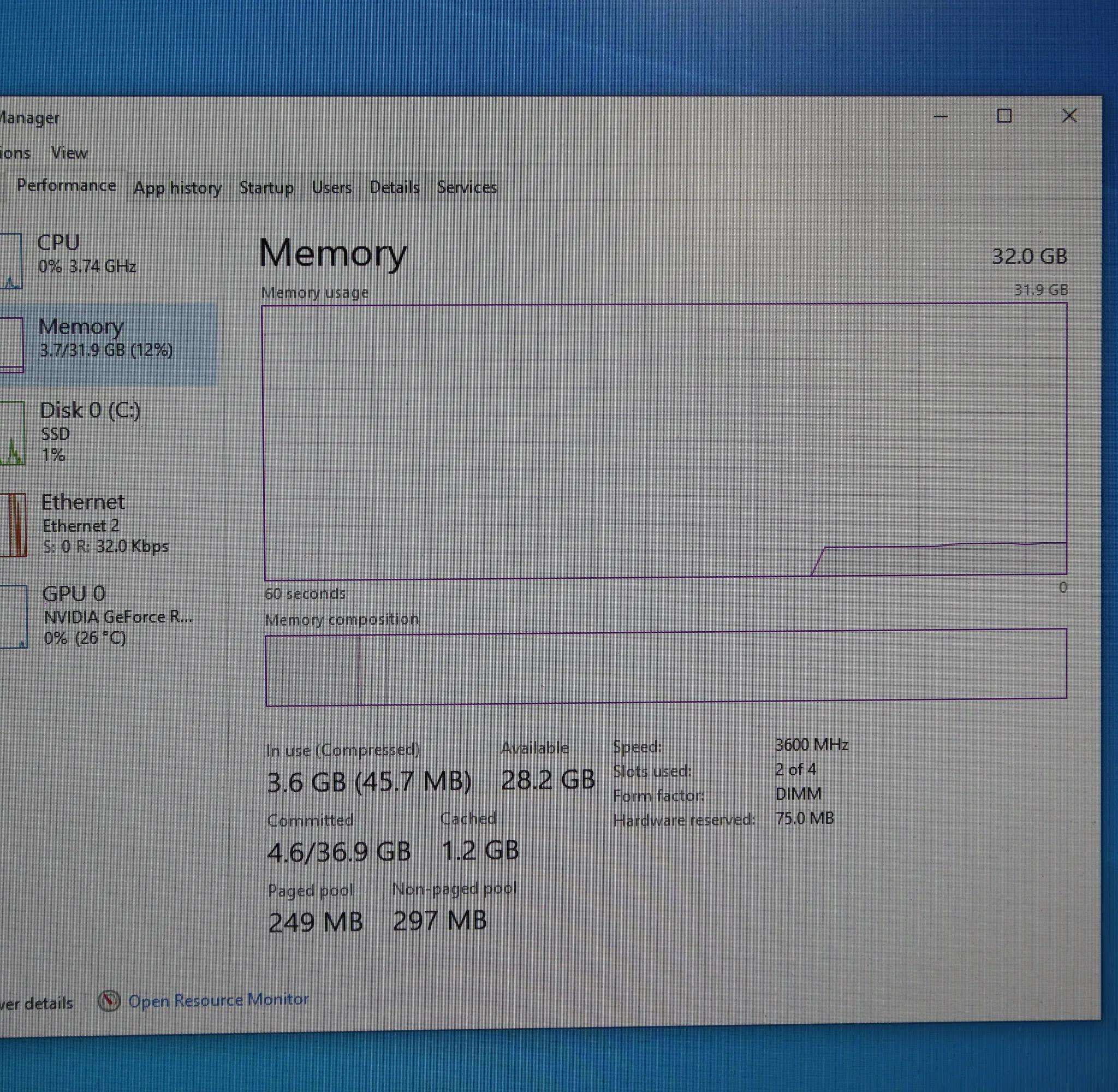The height and width of the screenshot is (1092, 1118).
Task: Open the View menu
Action: (69, 153)
